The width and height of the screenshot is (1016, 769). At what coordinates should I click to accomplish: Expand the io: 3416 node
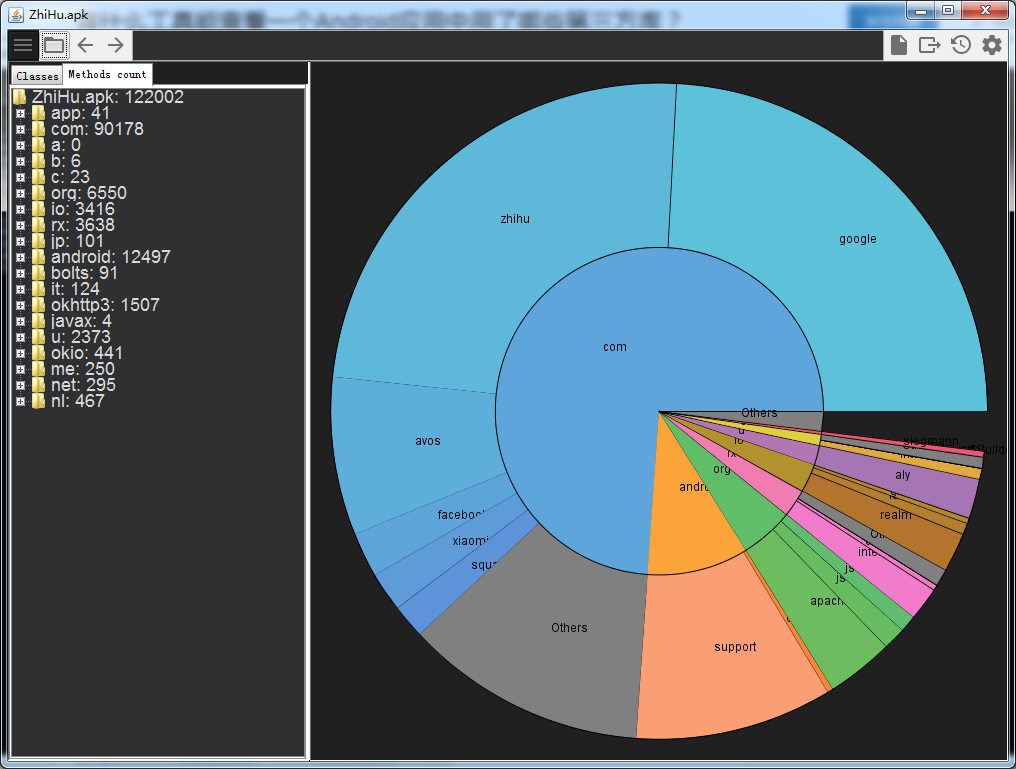[20, 209]
